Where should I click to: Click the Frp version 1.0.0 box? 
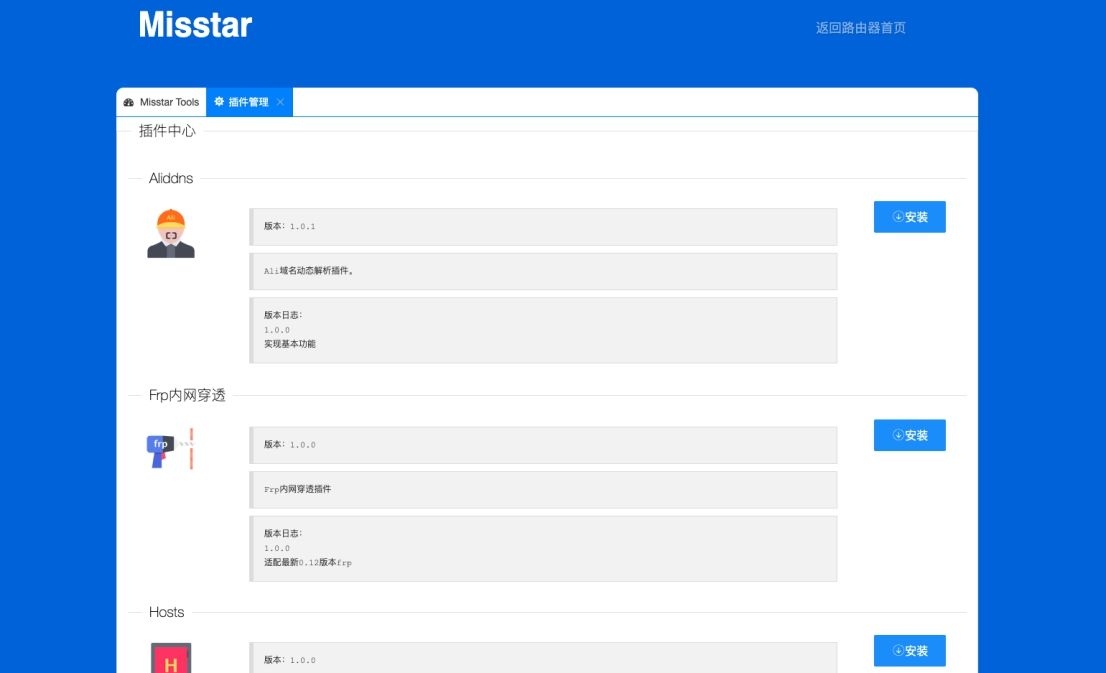[x=543, y=445]
